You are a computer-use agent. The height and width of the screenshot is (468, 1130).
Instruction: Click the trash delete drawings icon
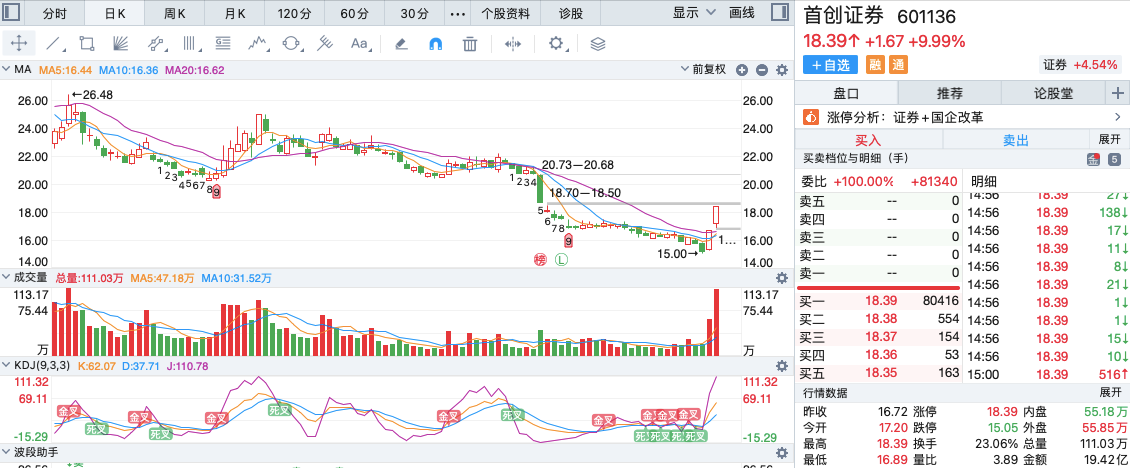(x=470, y=43)
